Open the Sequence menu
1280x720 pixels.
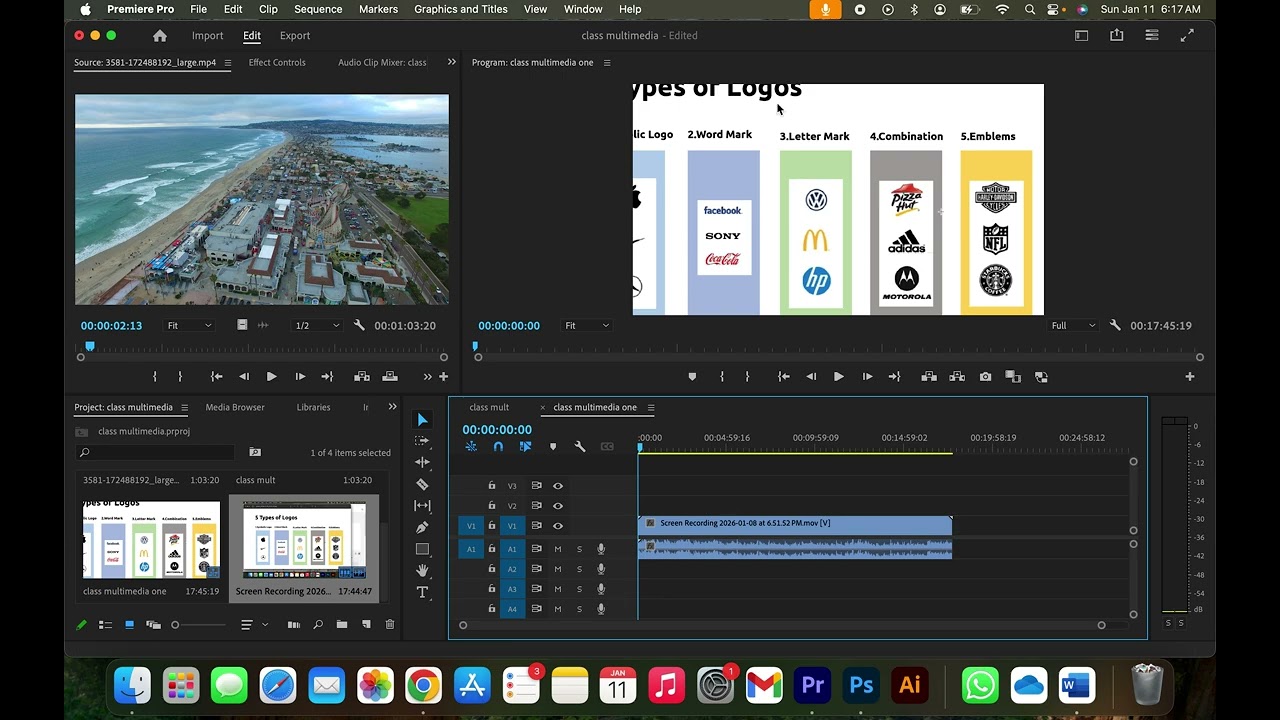point(318,9)
